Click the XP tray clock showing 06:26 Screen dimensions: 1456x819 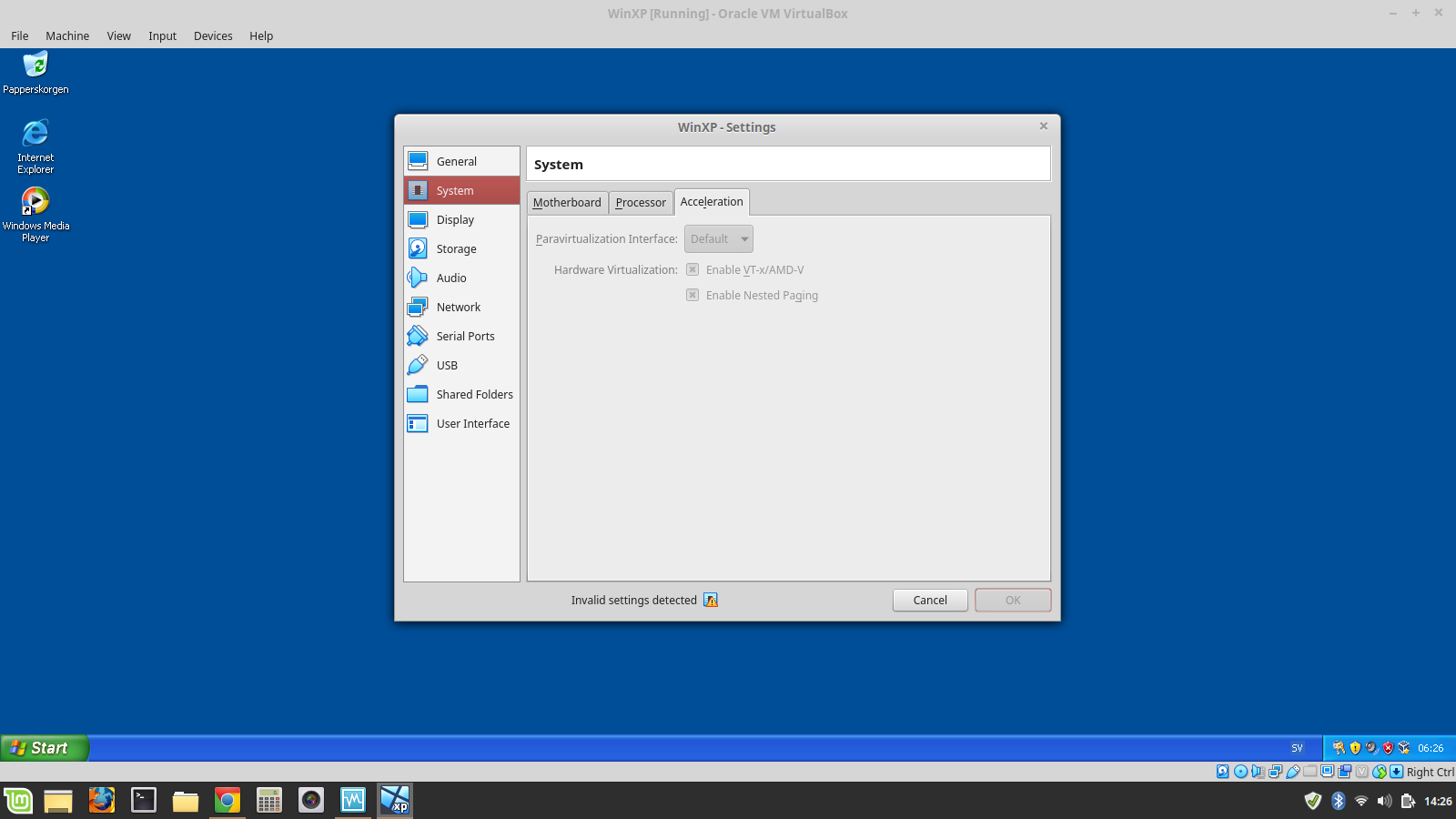point(1431,748)
